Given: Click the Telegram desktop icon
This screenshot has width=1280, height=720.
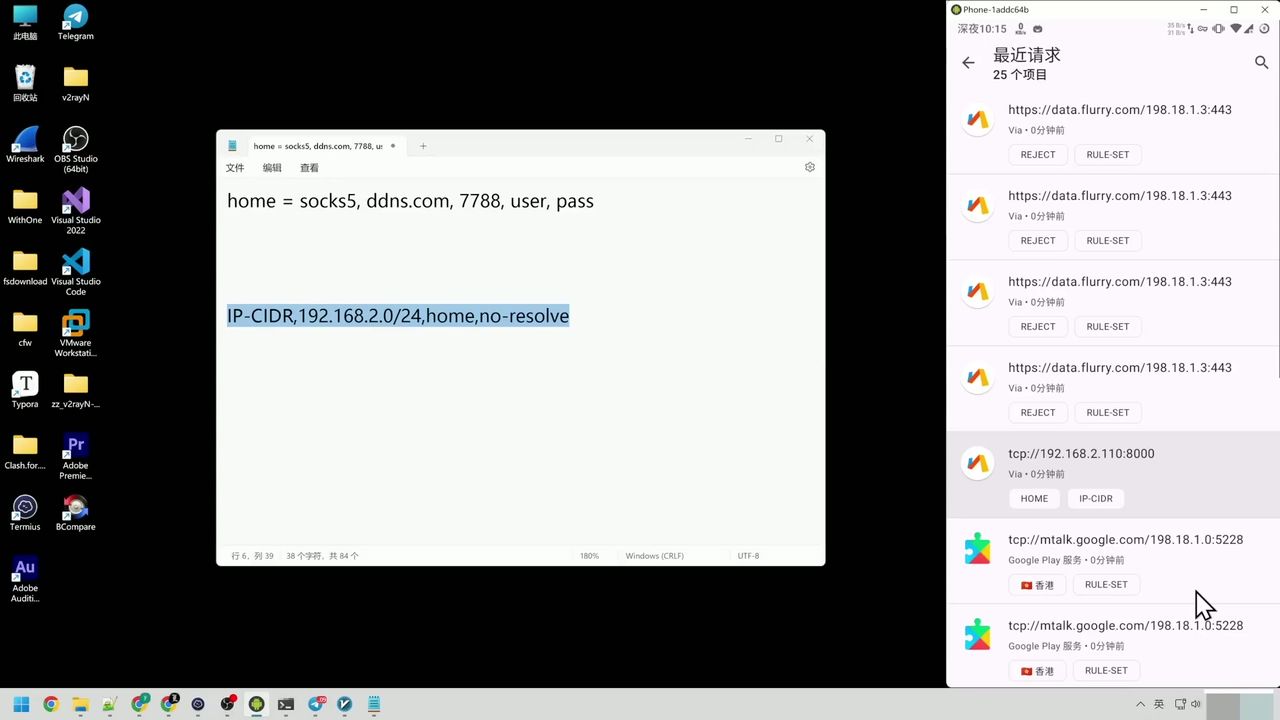Looking at the screenshot, I should coord(76,22).
